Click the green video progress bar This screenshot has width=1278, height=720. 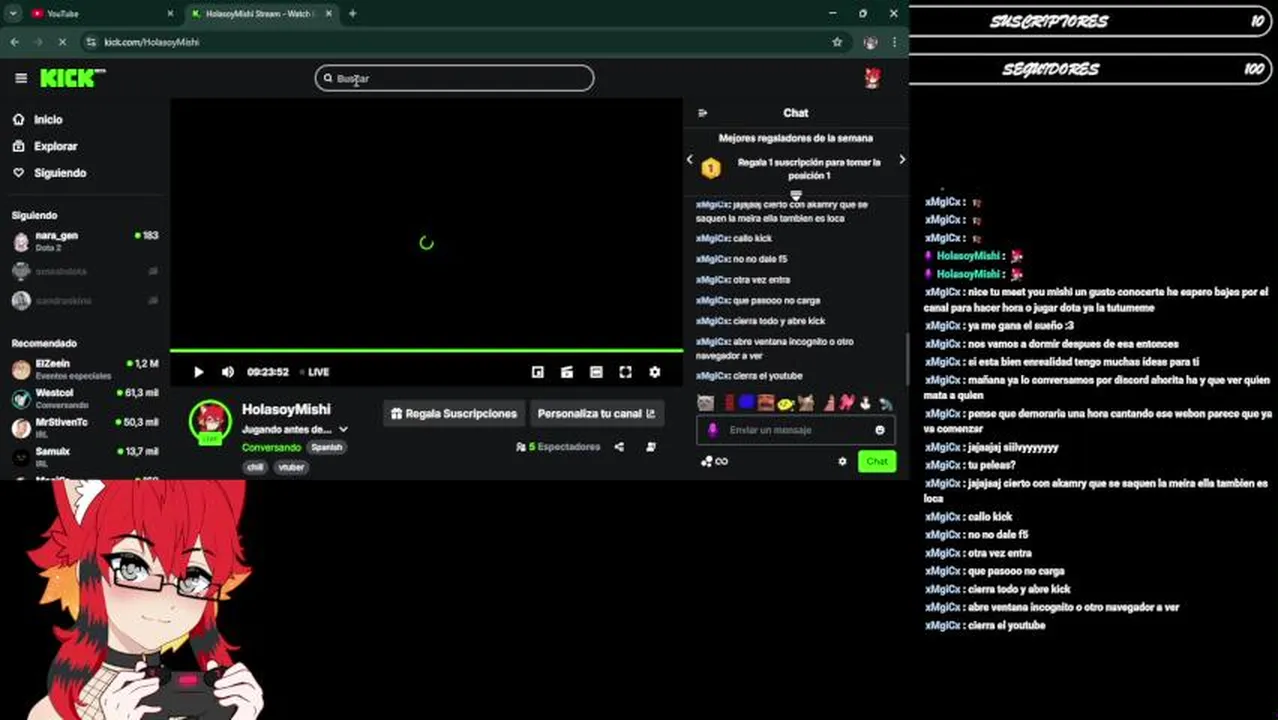(426, 351)
